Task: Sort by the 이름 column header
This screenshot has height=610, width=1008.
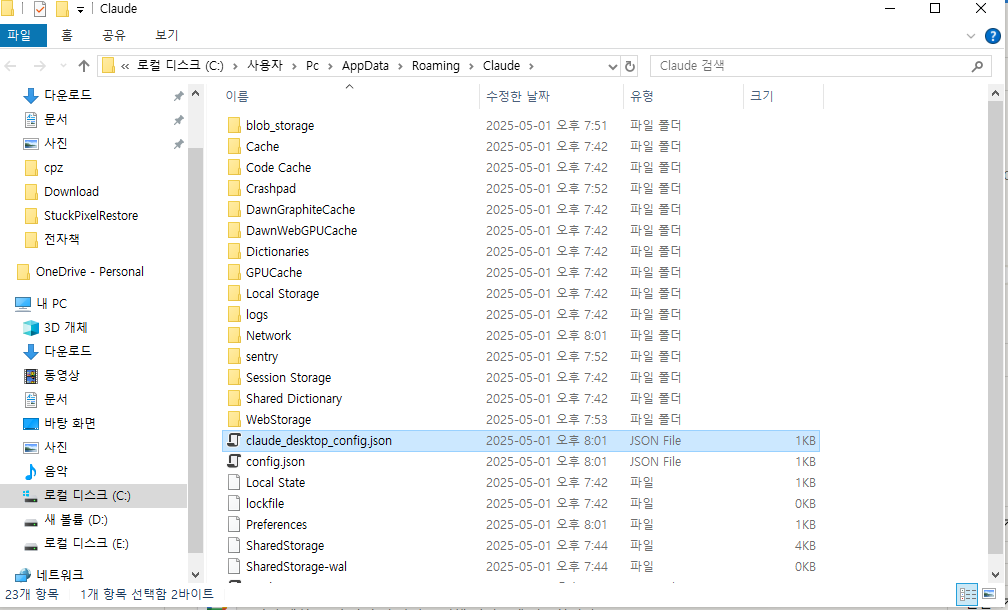Action: [x=350, y=96]
